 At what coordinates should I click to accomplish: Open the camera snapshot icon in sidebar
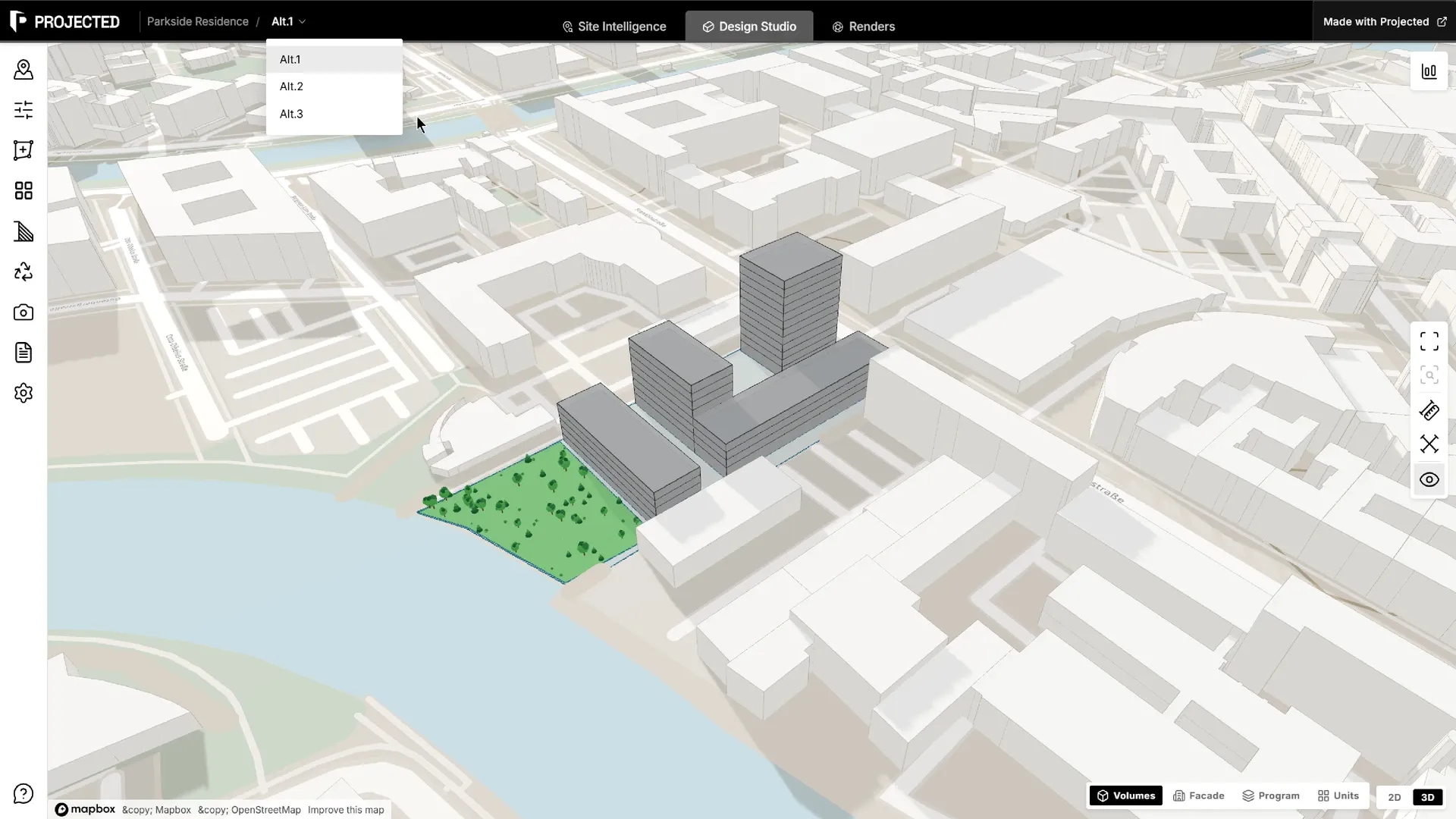tap(24, 312)
